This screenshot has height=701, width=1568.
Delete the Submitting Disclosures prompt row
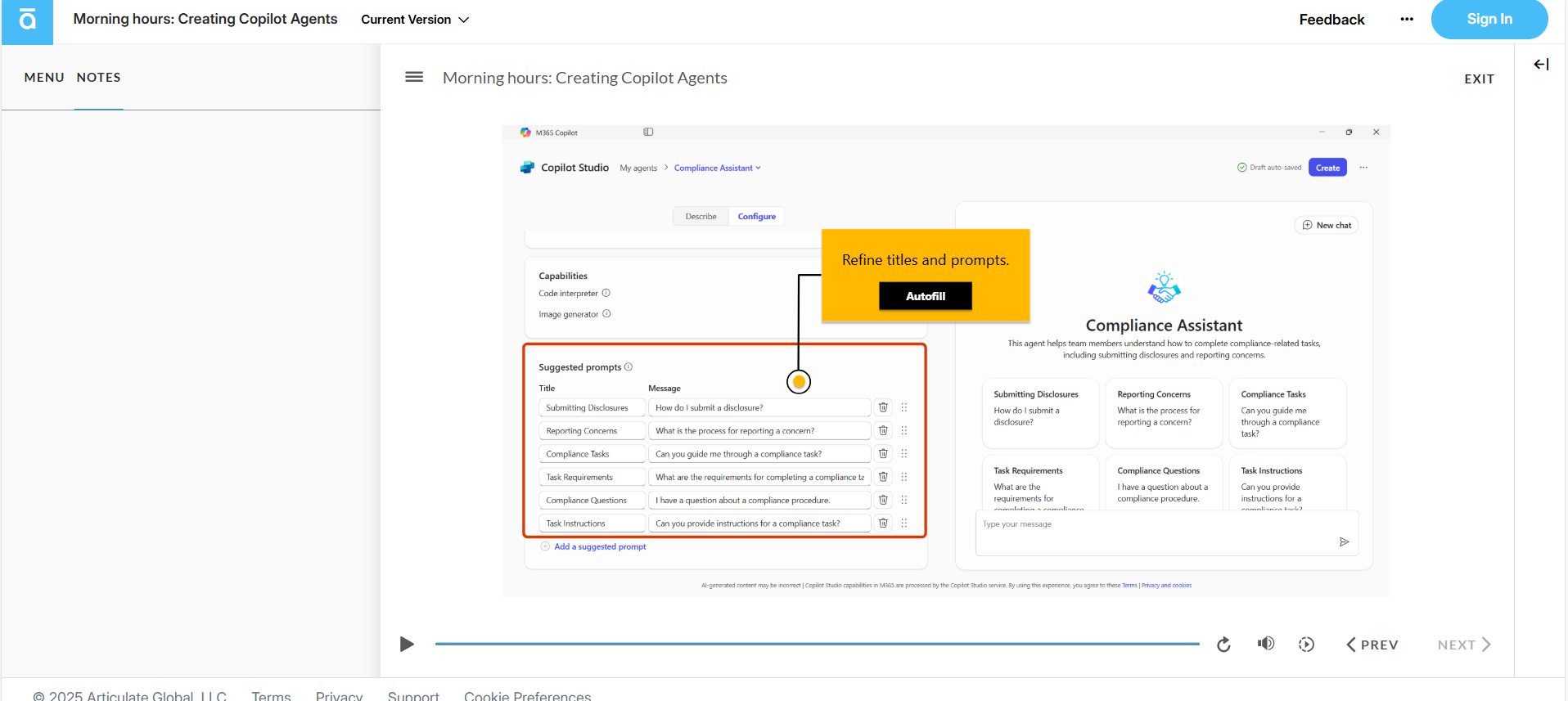point(883,407)
